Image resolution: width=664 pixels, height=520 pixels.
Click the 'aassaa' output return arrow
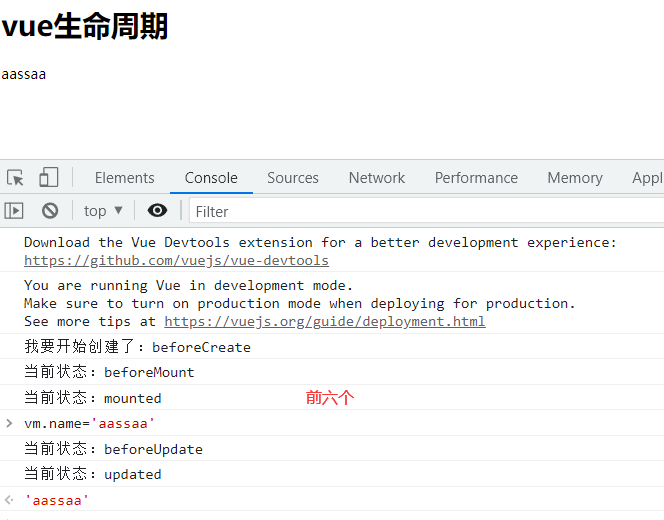click(9, 500)
